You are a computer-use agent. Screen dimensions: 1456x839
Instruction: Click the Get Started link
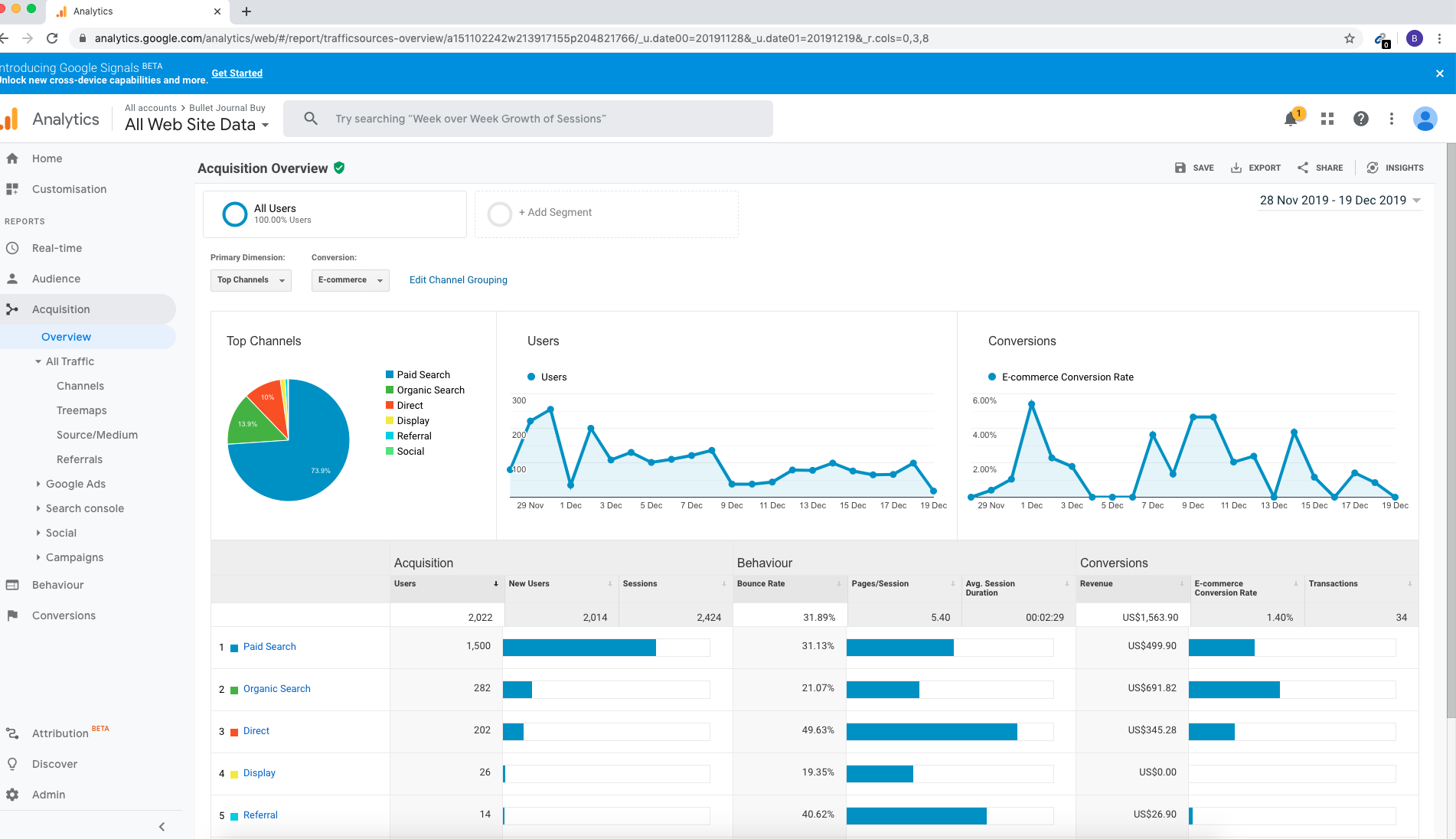click(237, 73)
